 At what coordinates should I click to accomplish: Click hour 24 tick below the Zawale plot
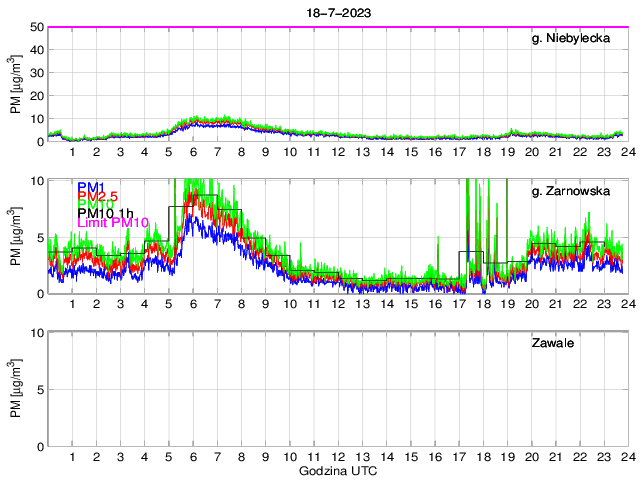627,457
